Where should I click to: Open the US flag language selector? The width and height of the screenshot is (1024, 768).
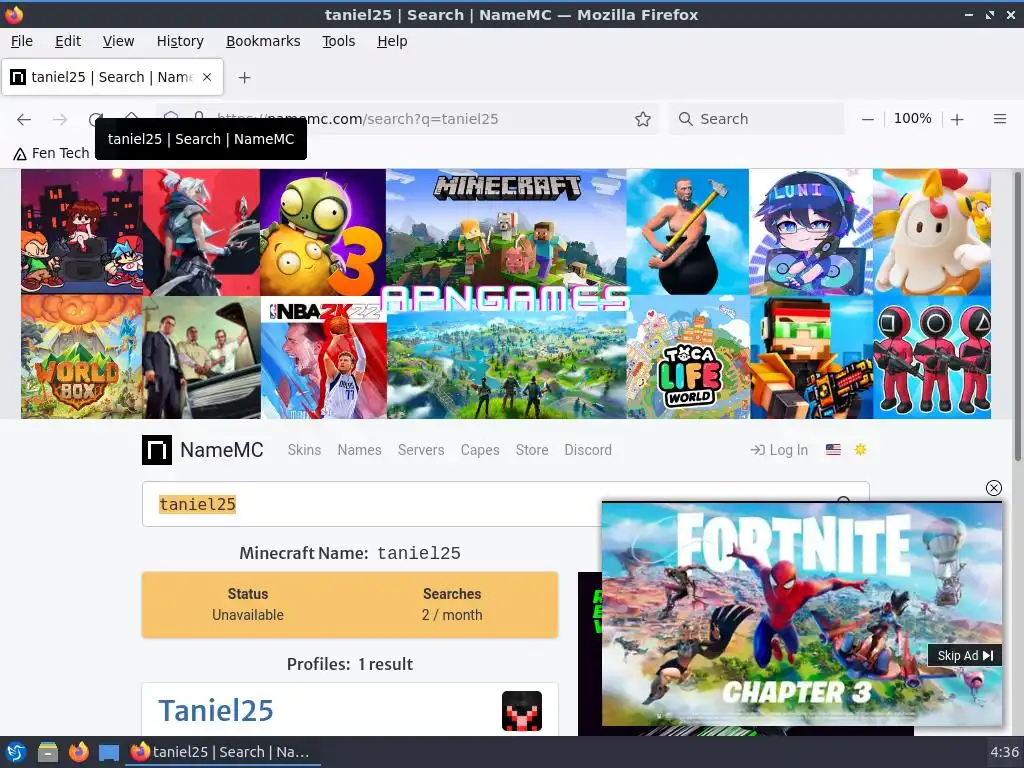[833, 449]
